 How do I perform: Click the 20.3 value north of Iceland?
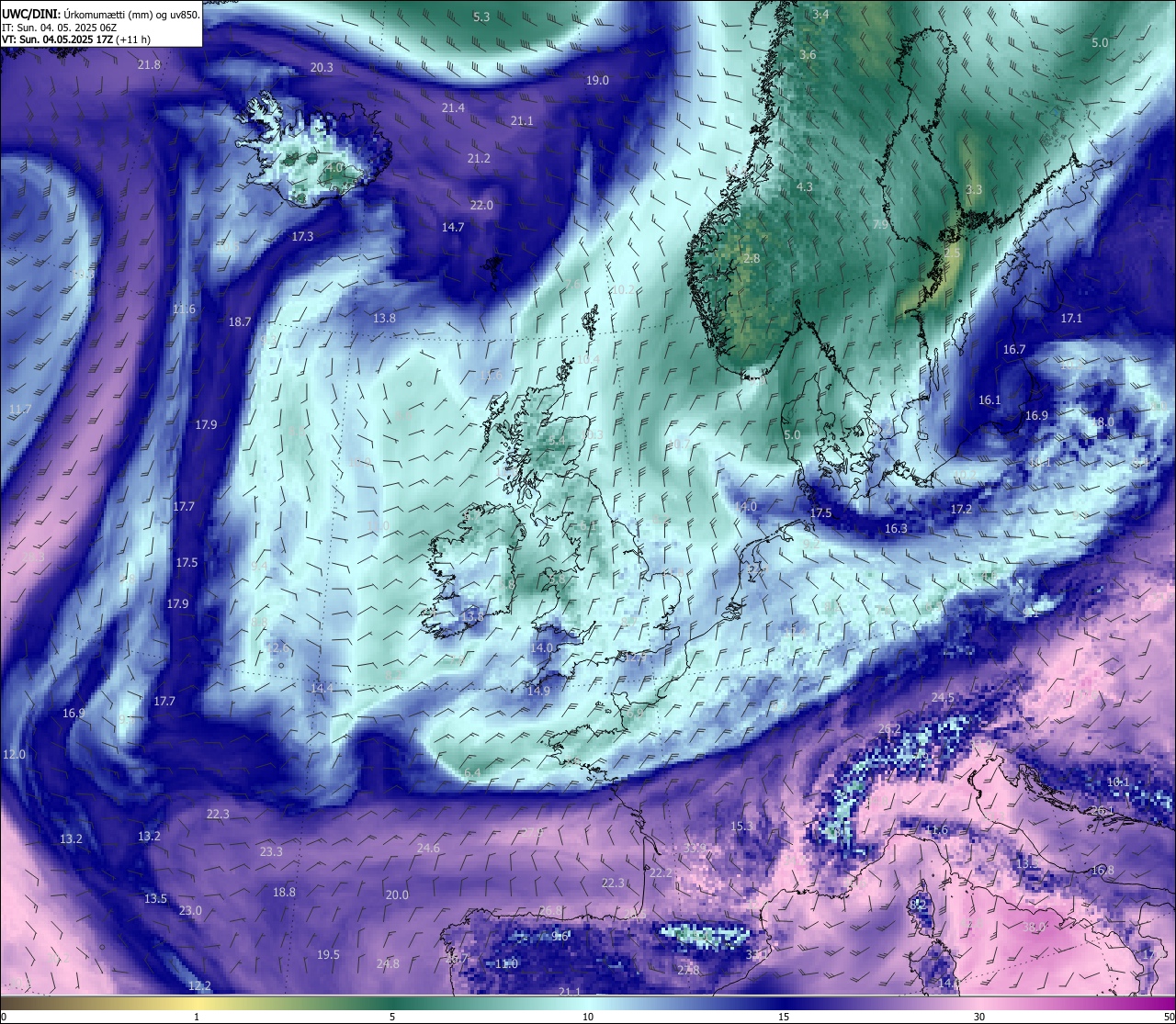[x=322, y=68]
